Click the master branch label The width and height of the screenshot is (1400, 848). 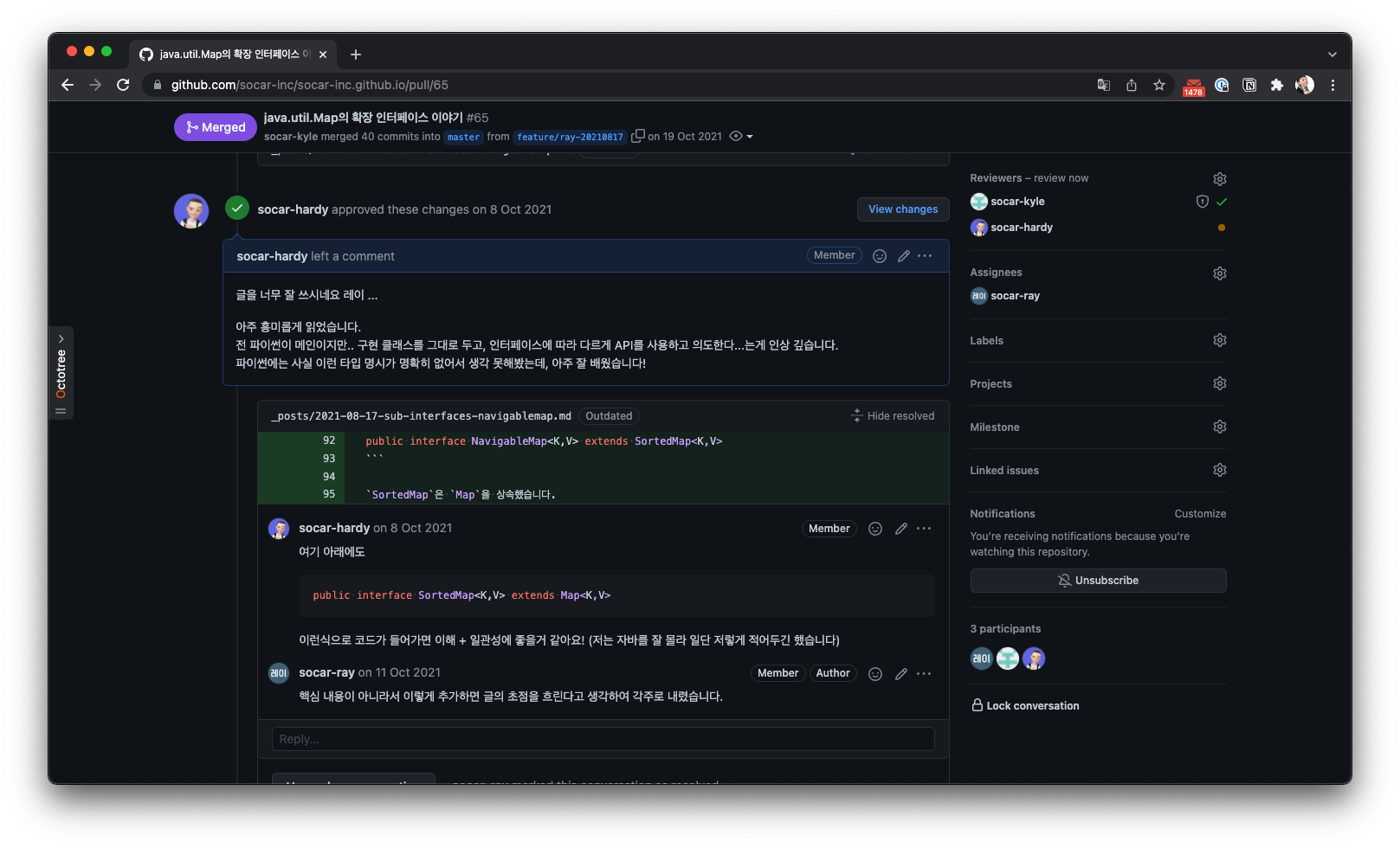463,137
